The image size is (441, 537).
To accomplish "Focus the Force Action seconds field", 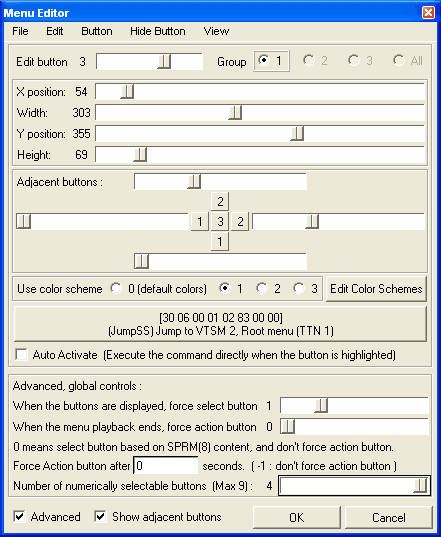I will 166,465.
